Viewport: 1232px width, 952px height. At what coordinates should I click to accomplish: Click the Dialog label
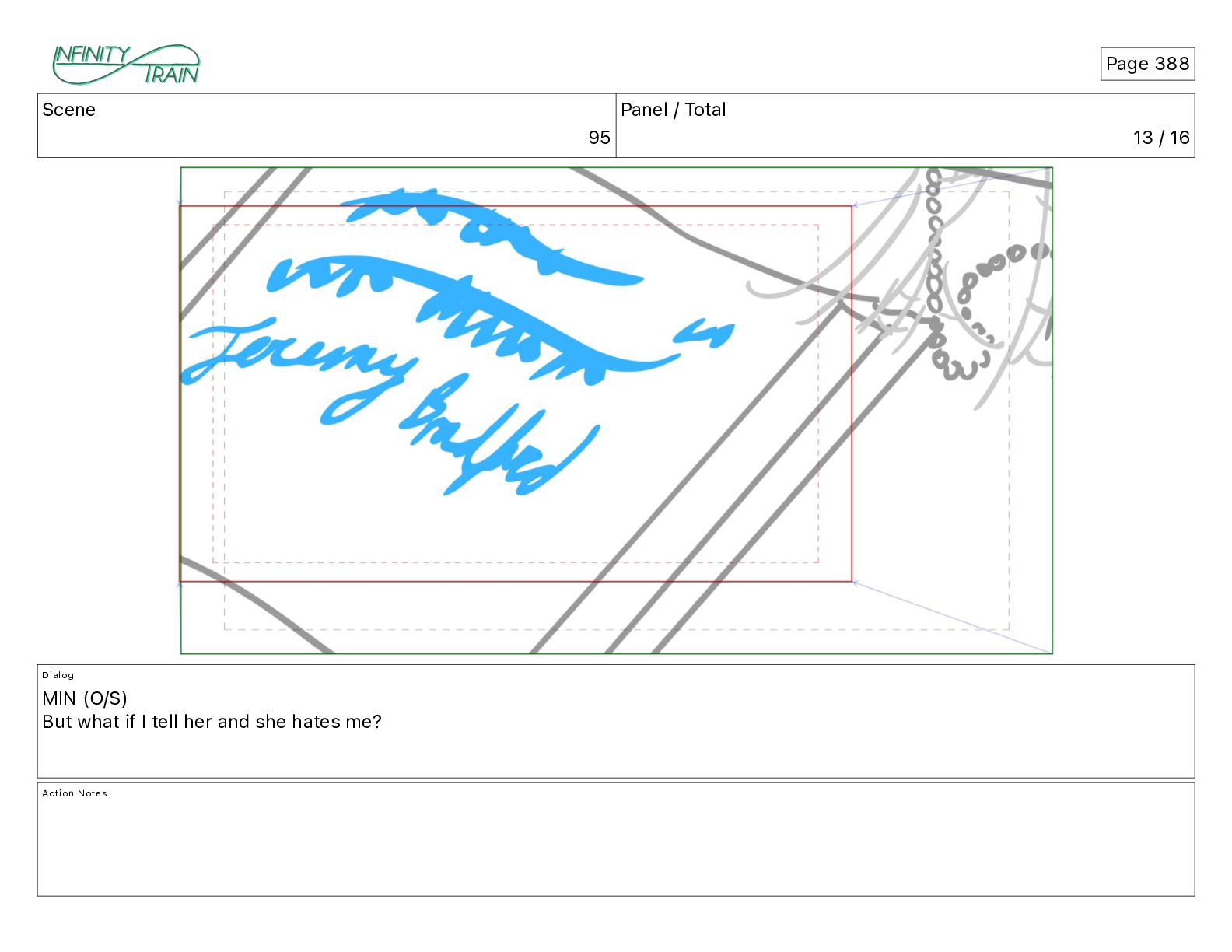click(x=58, y=675)
